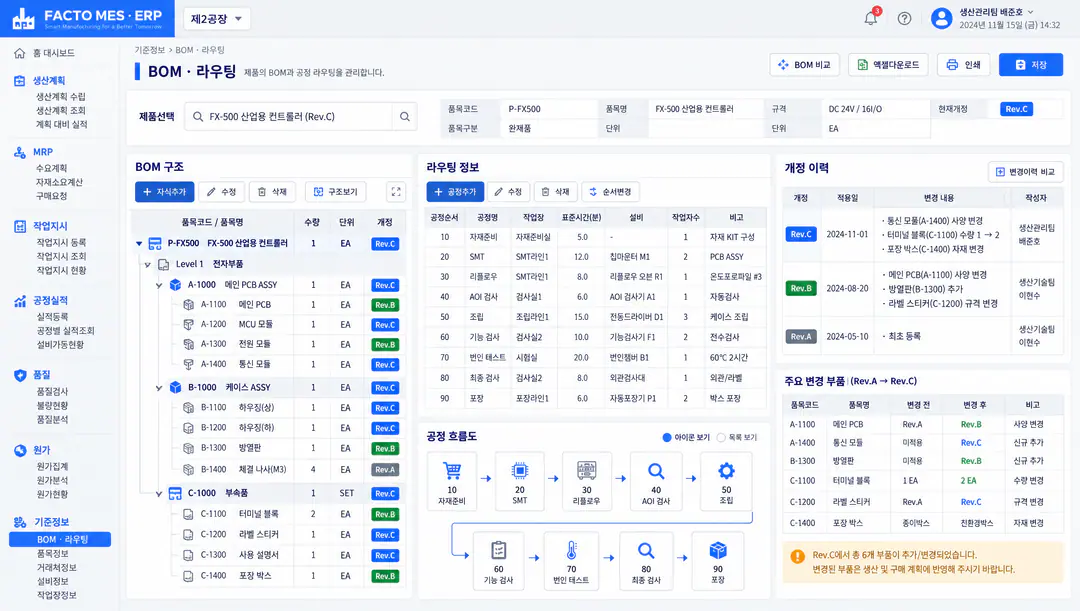Expand the BOM structure to fullscreen
Viewport: 1080px width, 611px height.
[396, 191]
